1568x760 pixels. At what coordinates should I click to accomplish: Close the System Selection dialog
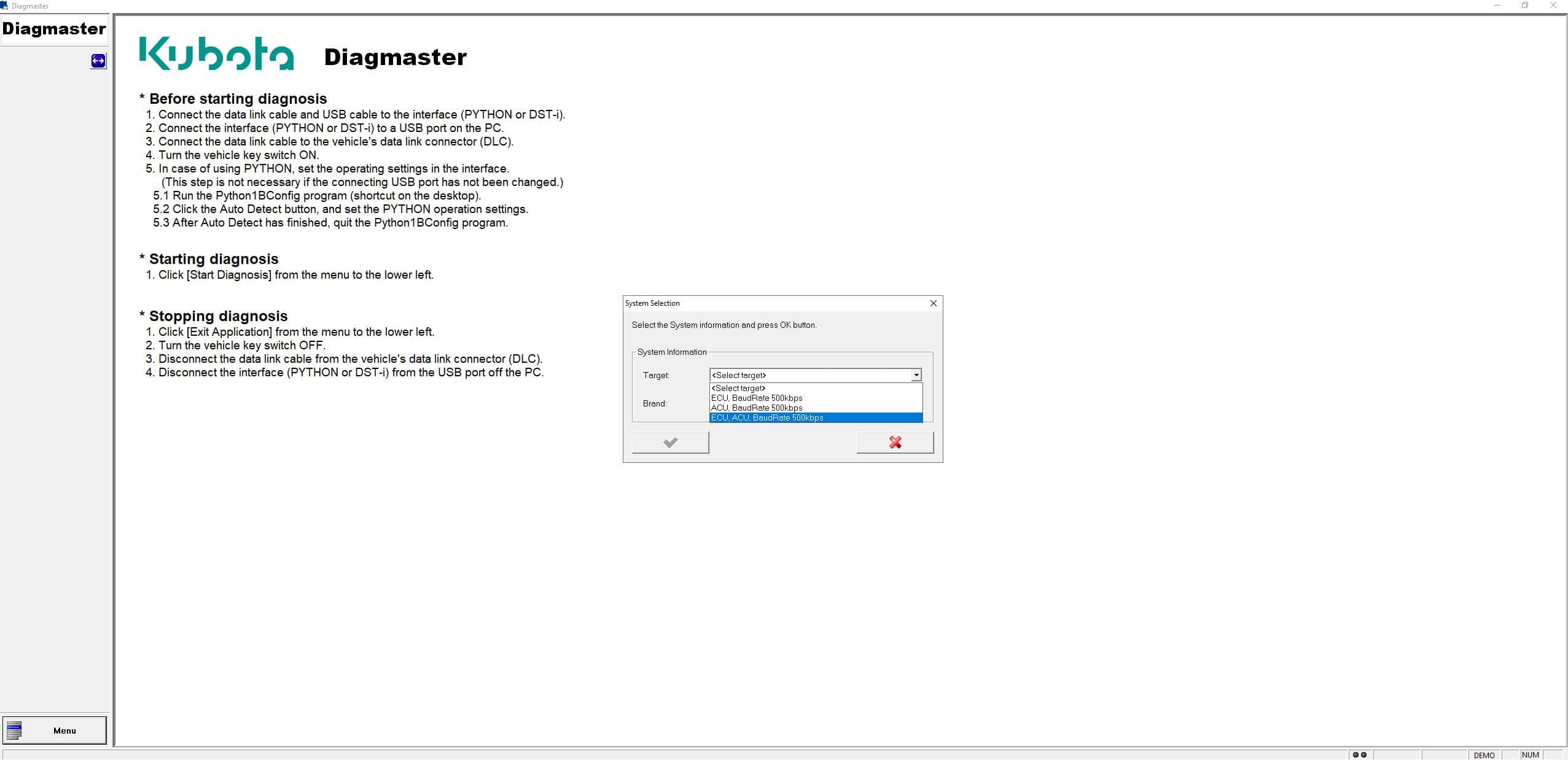coord(933,303)
